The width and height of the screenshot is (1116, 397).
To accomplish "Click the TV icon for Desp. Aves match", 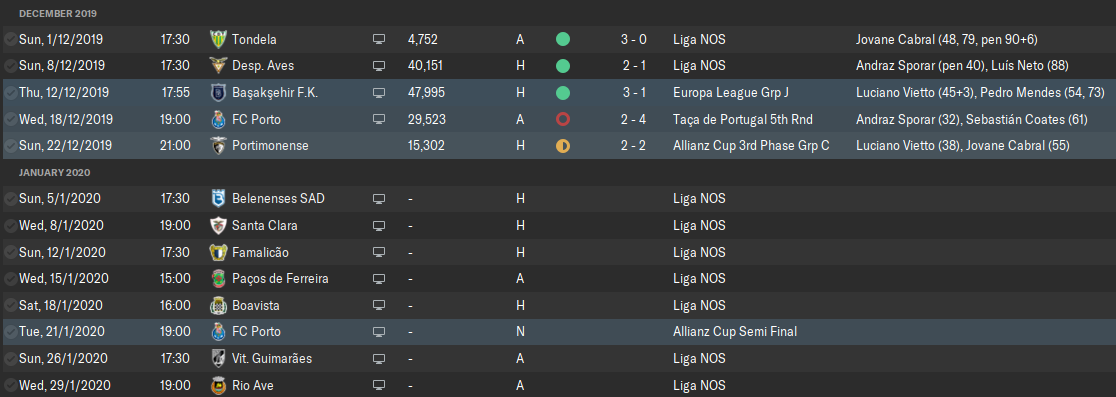I will pyautogui.click(x=379, y=66).
